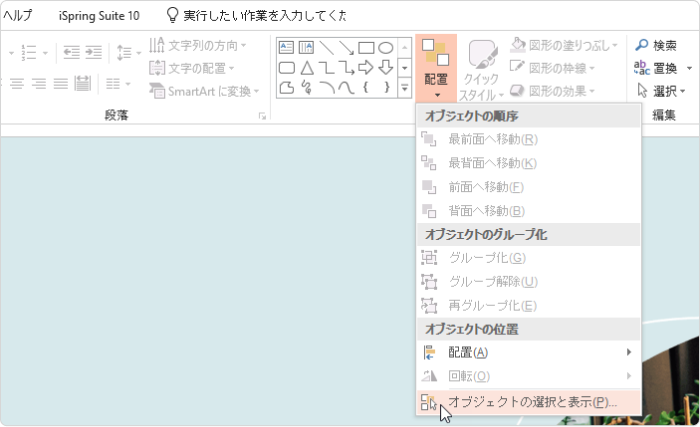Screen dimensions: 700x427
Task: Select the triangle shape
Action: coord(307,68)
